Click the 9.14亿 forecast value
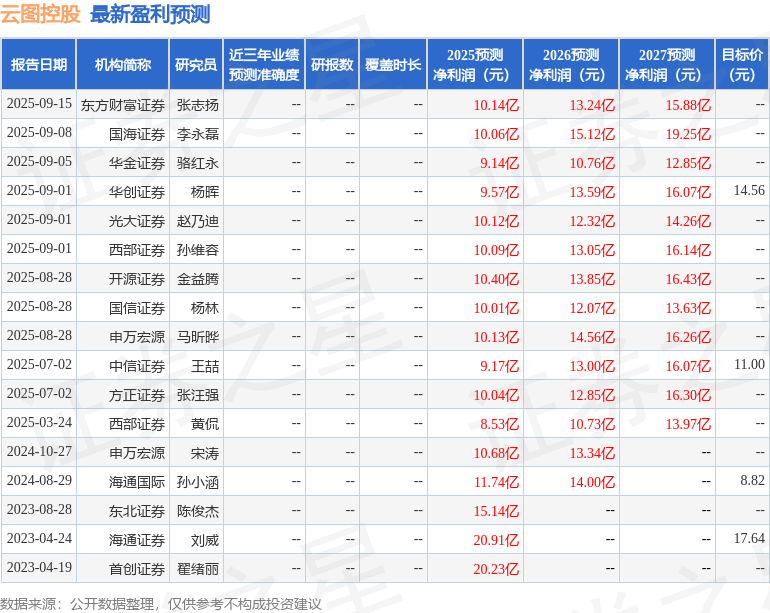This screenshot has height=613, width=770. point(499,163)
